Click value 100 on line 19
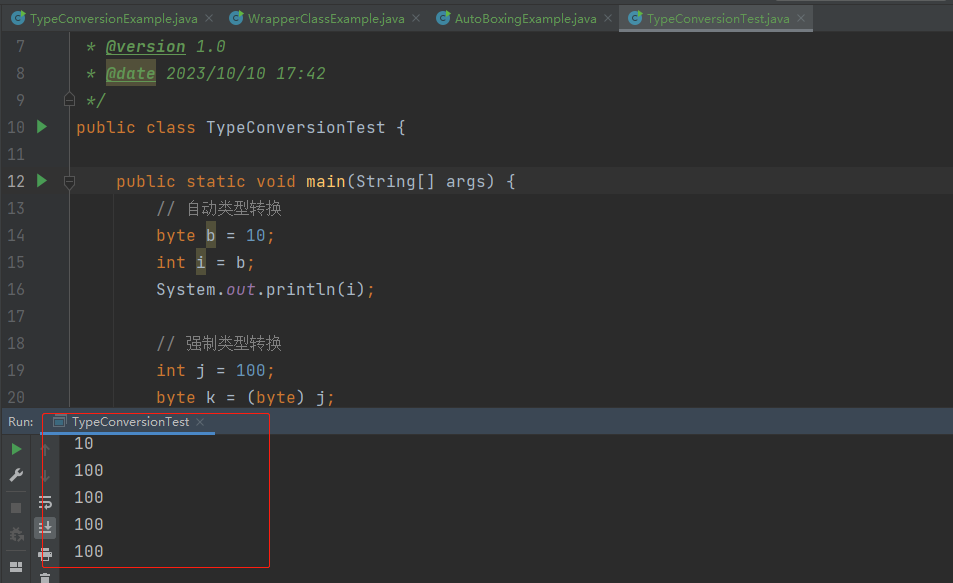Screen dimensions: 953x583 tap(250, 370)
